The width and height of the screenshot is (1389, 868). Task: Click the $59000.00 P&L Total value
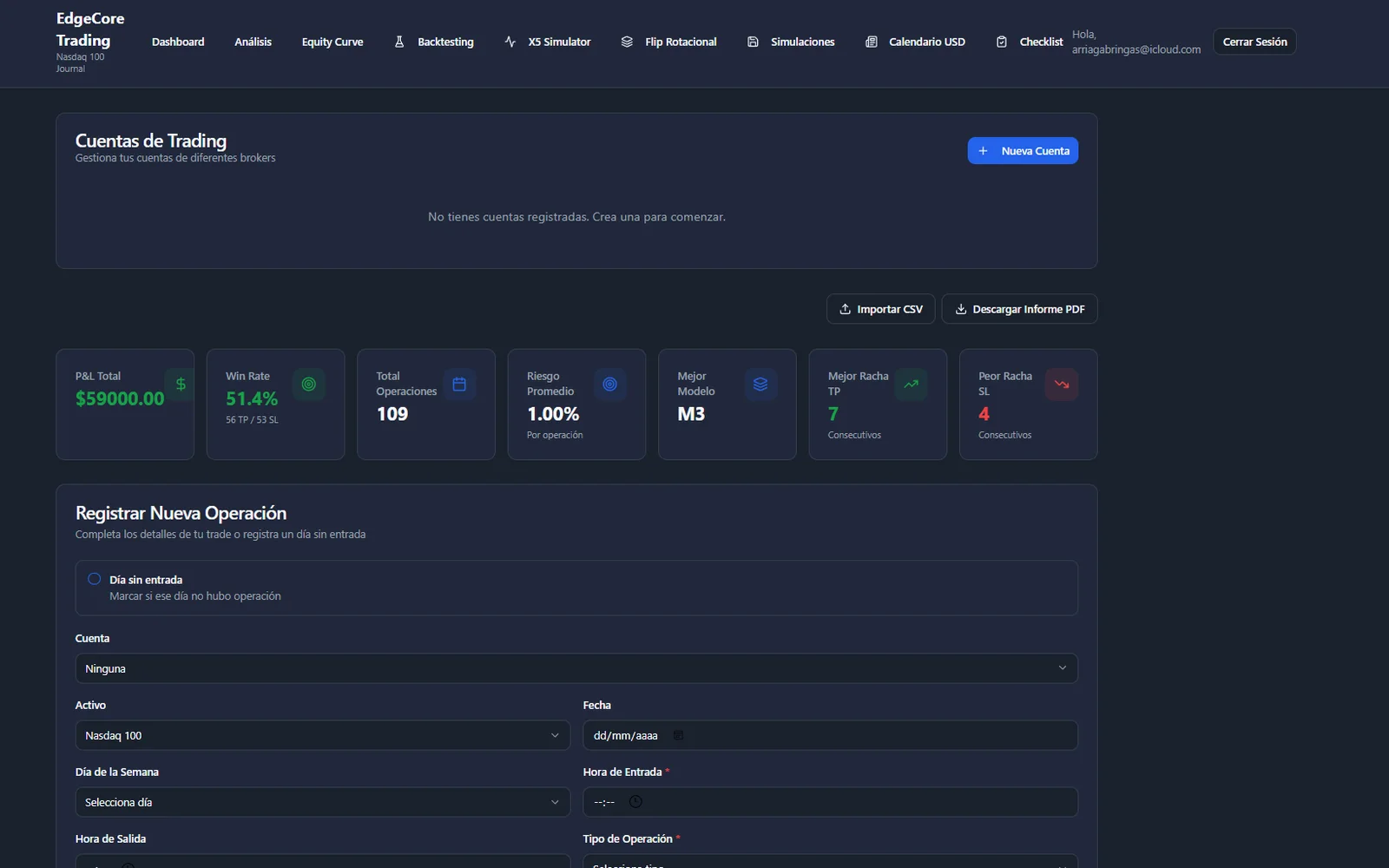click(120, 398)
